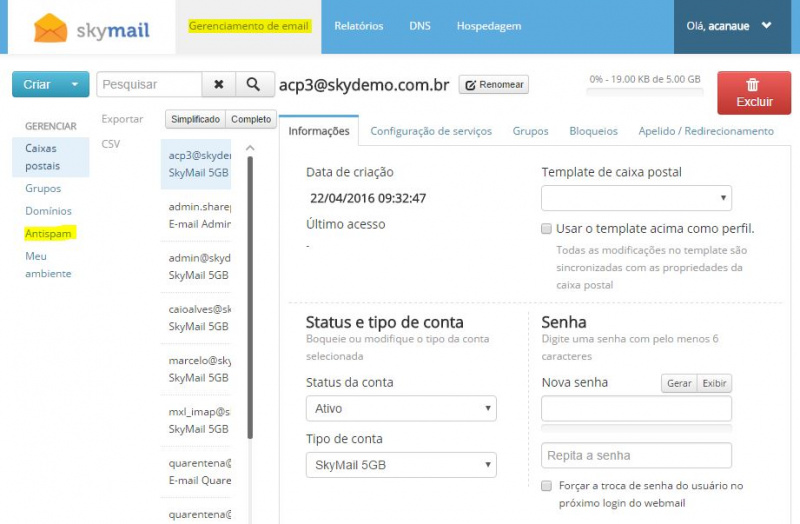Image resolution: width=800 pixels, height=524 pixels.
Task: Open the Status da conta dropdown
Action: pos(401,408)
